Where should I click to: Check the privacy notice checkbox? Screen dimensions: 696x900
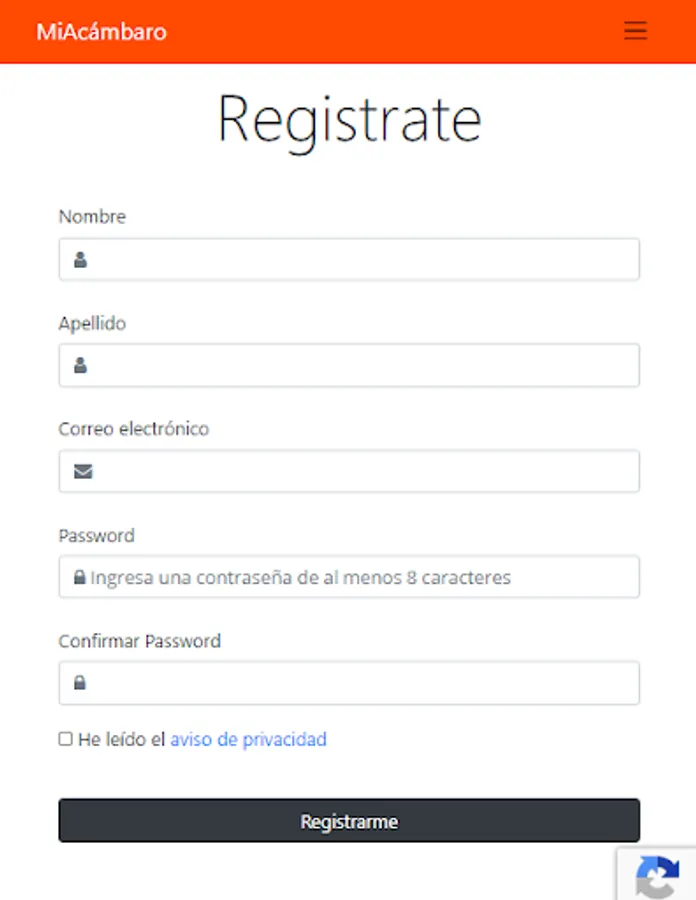click(66, 739)
